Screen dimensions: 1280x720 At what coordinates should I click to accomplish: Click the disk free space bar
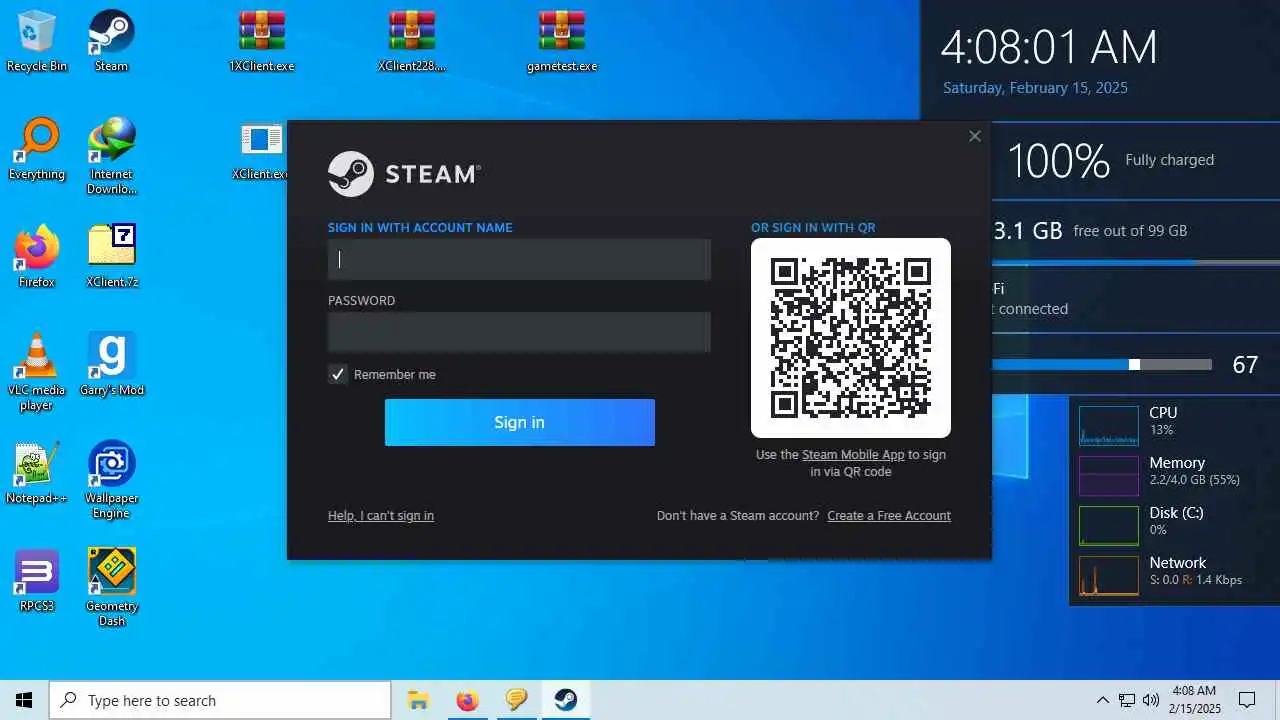[1136, 262]
